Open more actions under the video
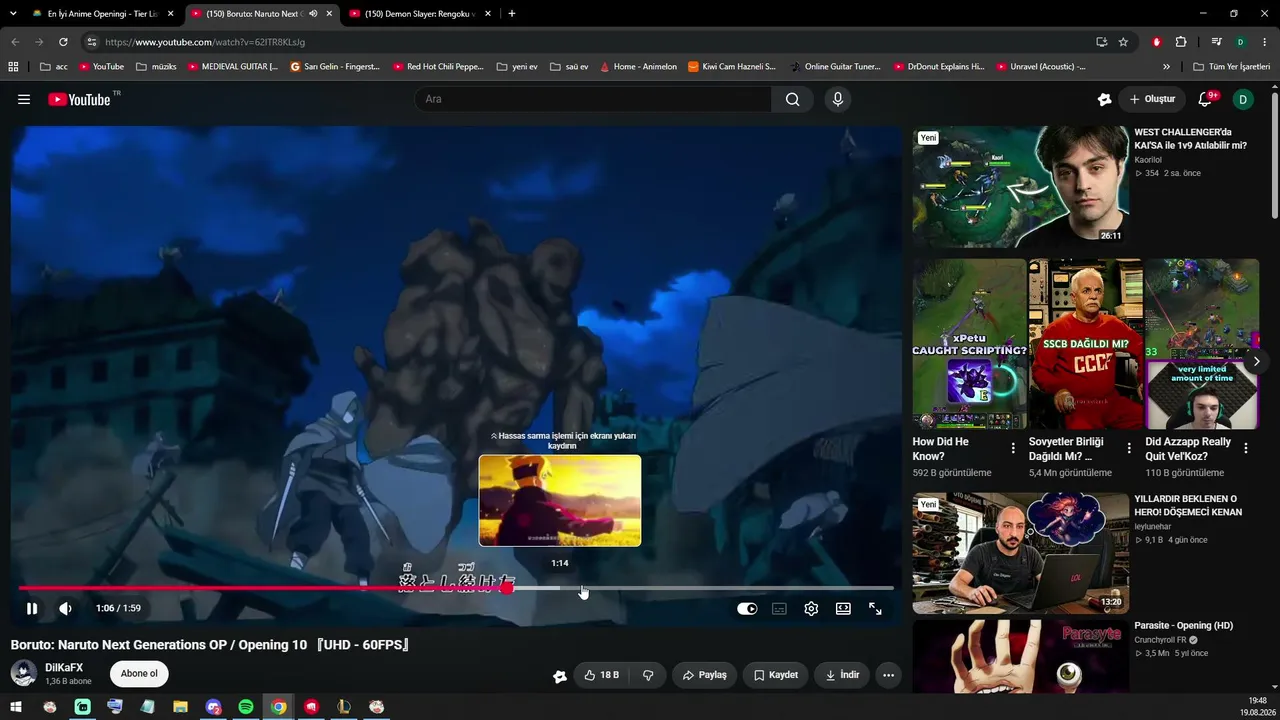This screenshot has height=720, width=1280. [x=888, y=675]
